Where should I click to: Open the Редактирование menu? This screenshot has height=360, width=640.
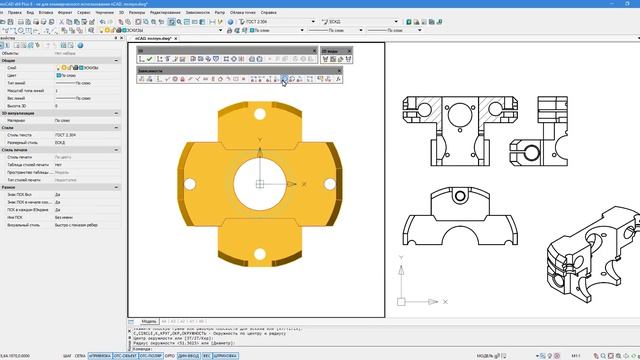(x=165, y=13)
